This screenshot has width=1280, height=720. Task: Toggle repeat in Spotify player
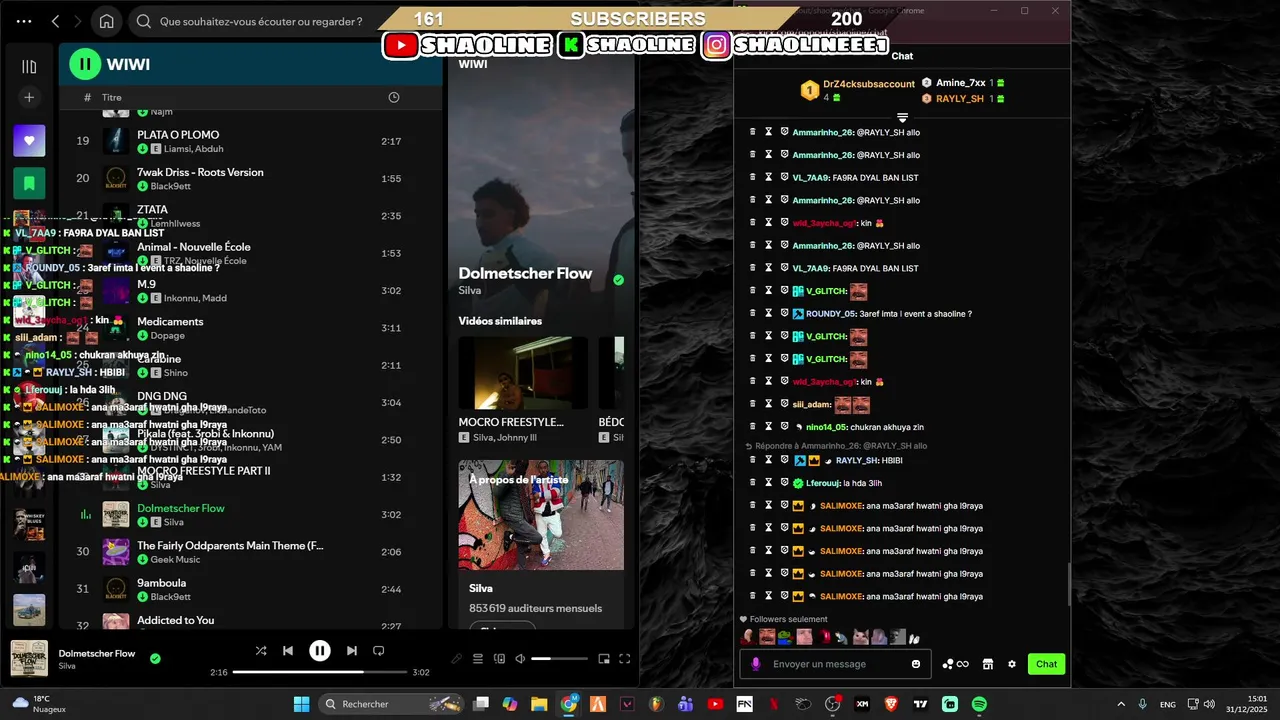coord(378,651)
